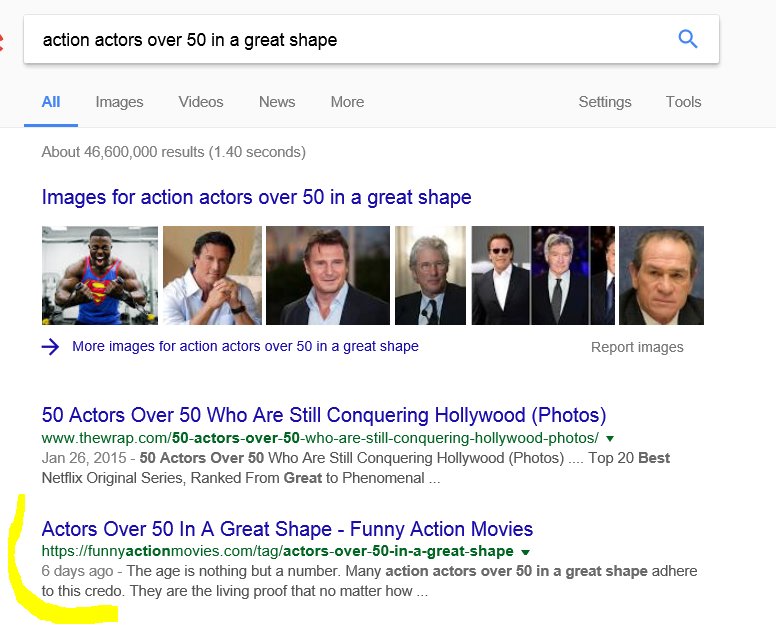Screen dimensions: 776x625
Task: Open 'Actors Over 50 In A Great Shape' result
Action: click(287, 529)
